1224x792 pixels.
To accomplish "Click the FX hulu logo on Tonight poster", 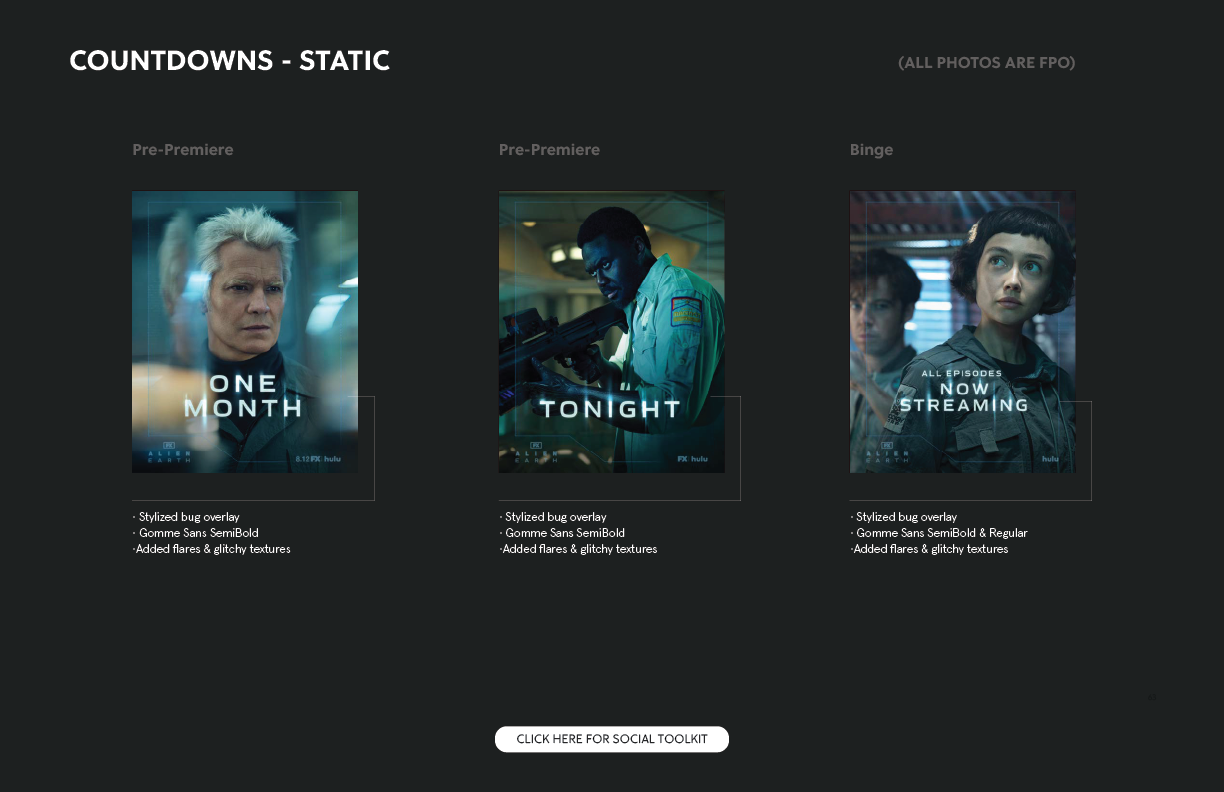I will tap(693, 459).
